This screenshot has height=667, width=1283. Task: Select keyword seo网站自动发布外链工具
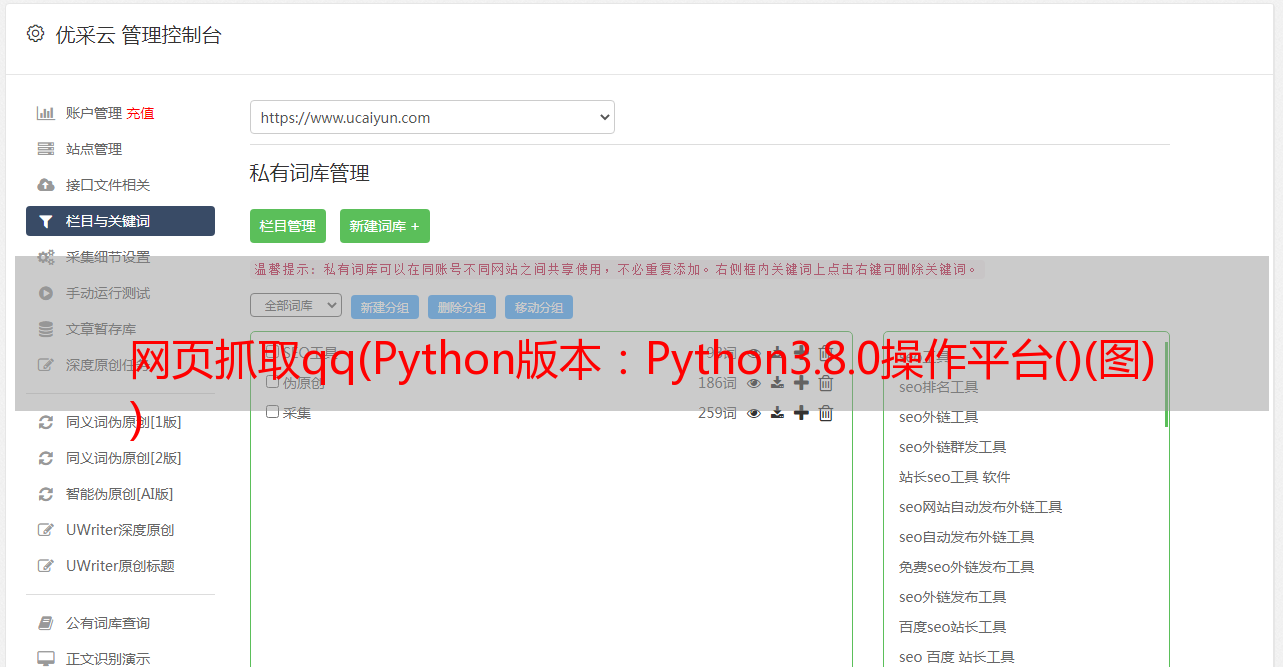[x=981, y=507]
